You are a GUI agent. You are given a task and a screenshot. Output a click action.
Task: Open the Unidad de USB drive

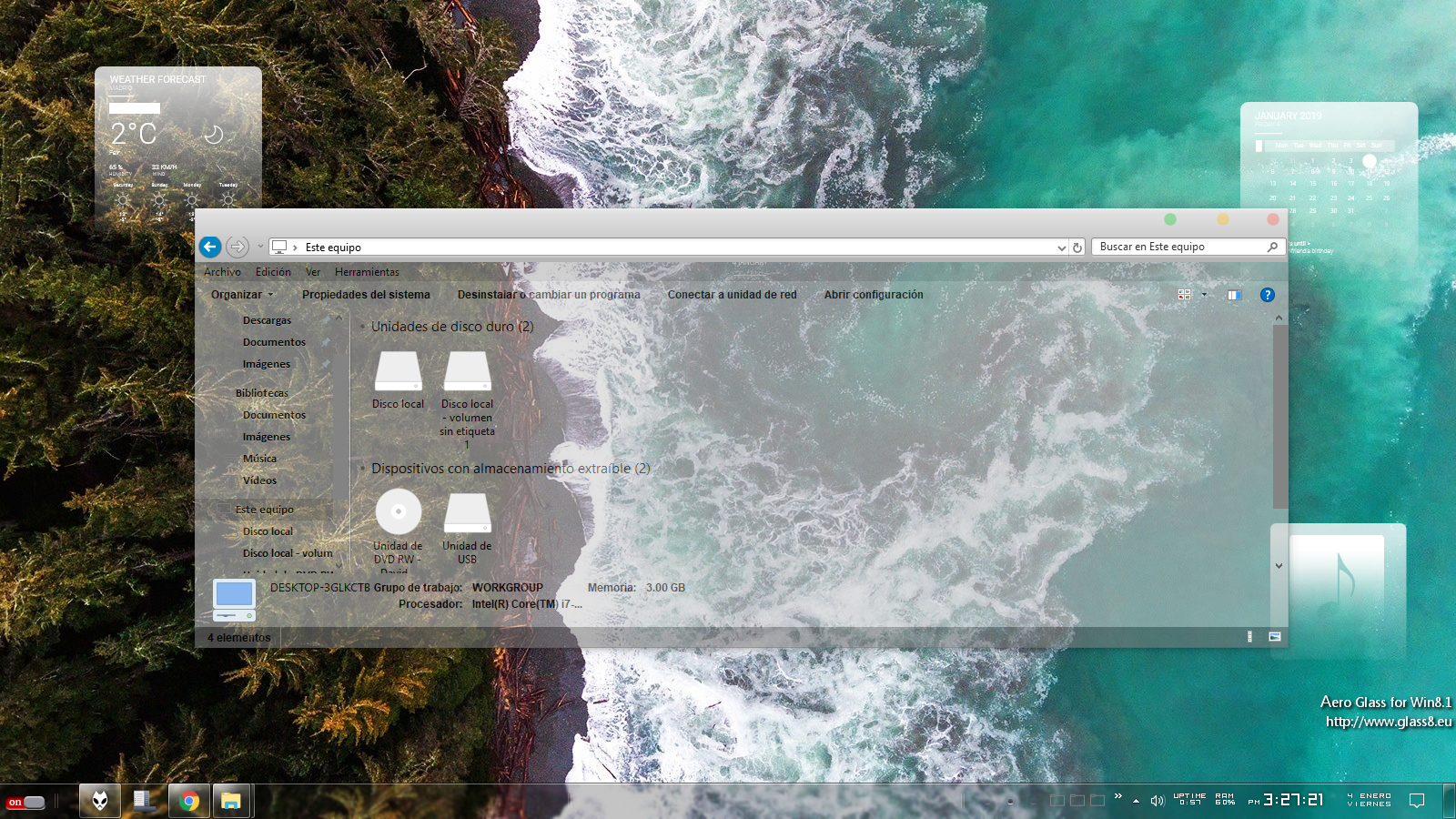pyautogui.click(x=467, y=514)
